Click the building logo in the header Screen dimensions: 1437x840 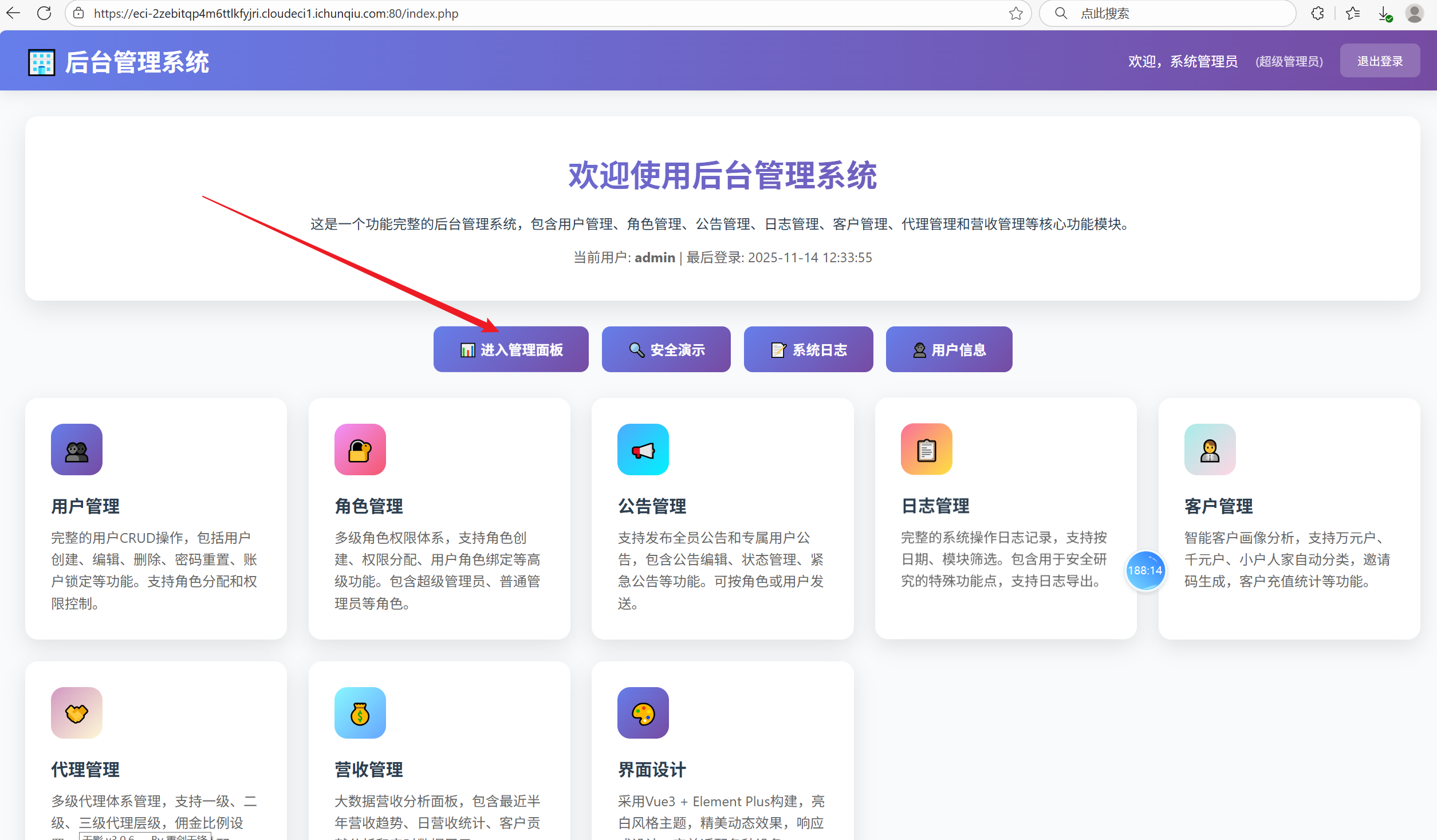(x=41, y=62)
